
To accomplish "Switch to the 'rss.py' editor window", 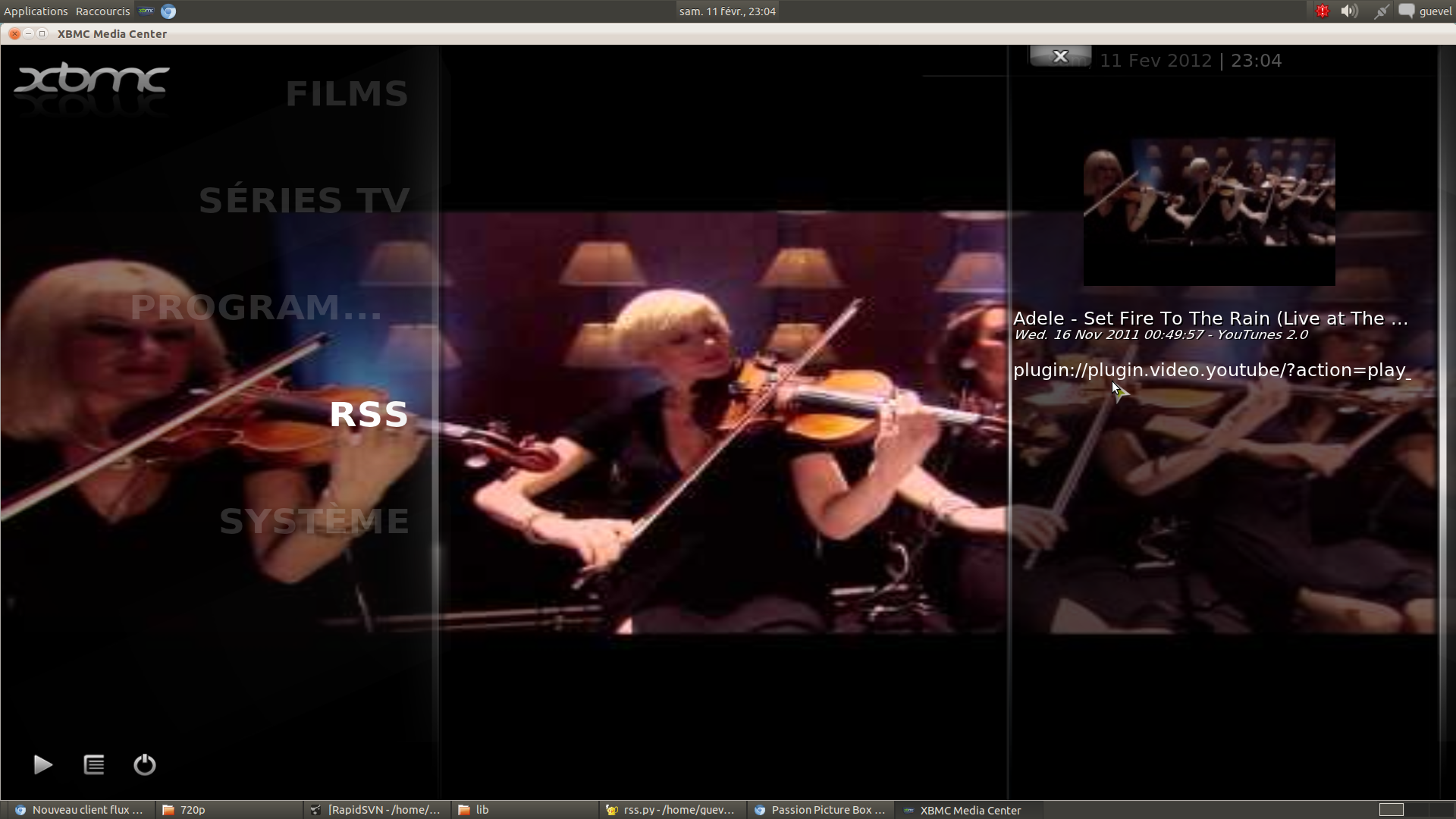I will click(673, 810).
